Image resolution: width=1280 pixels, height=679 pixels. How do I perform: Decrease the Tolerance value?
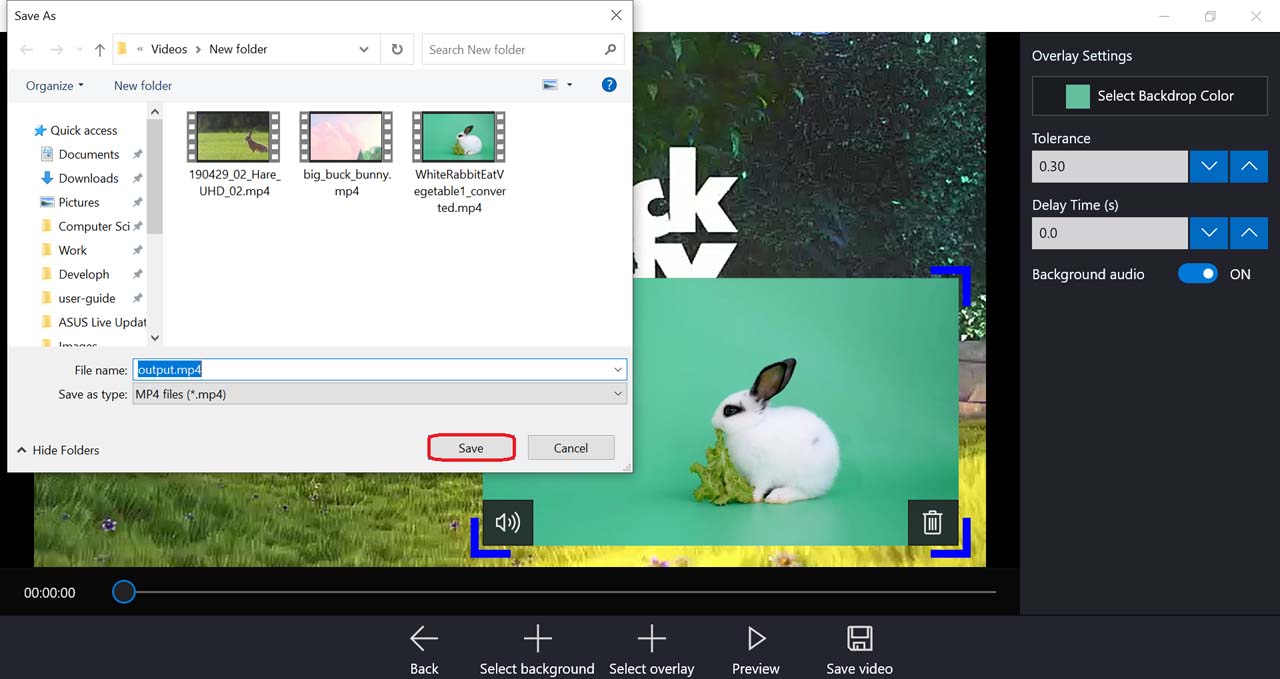click(x=1209, y=167)
